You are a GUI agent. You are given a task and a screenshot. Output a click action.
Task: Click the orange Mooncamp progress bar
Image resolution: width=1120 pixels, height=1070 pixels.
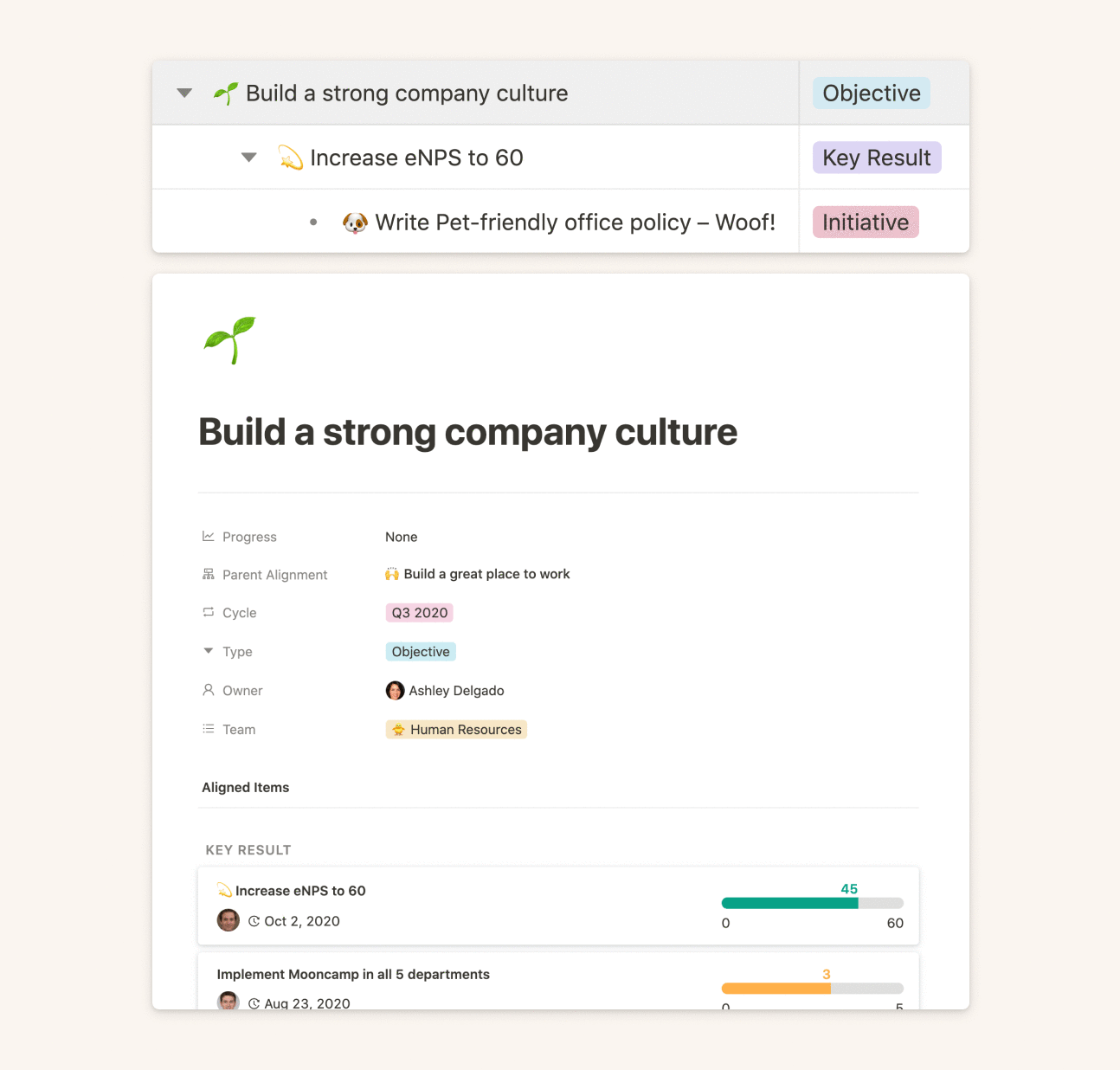[776, 988]
